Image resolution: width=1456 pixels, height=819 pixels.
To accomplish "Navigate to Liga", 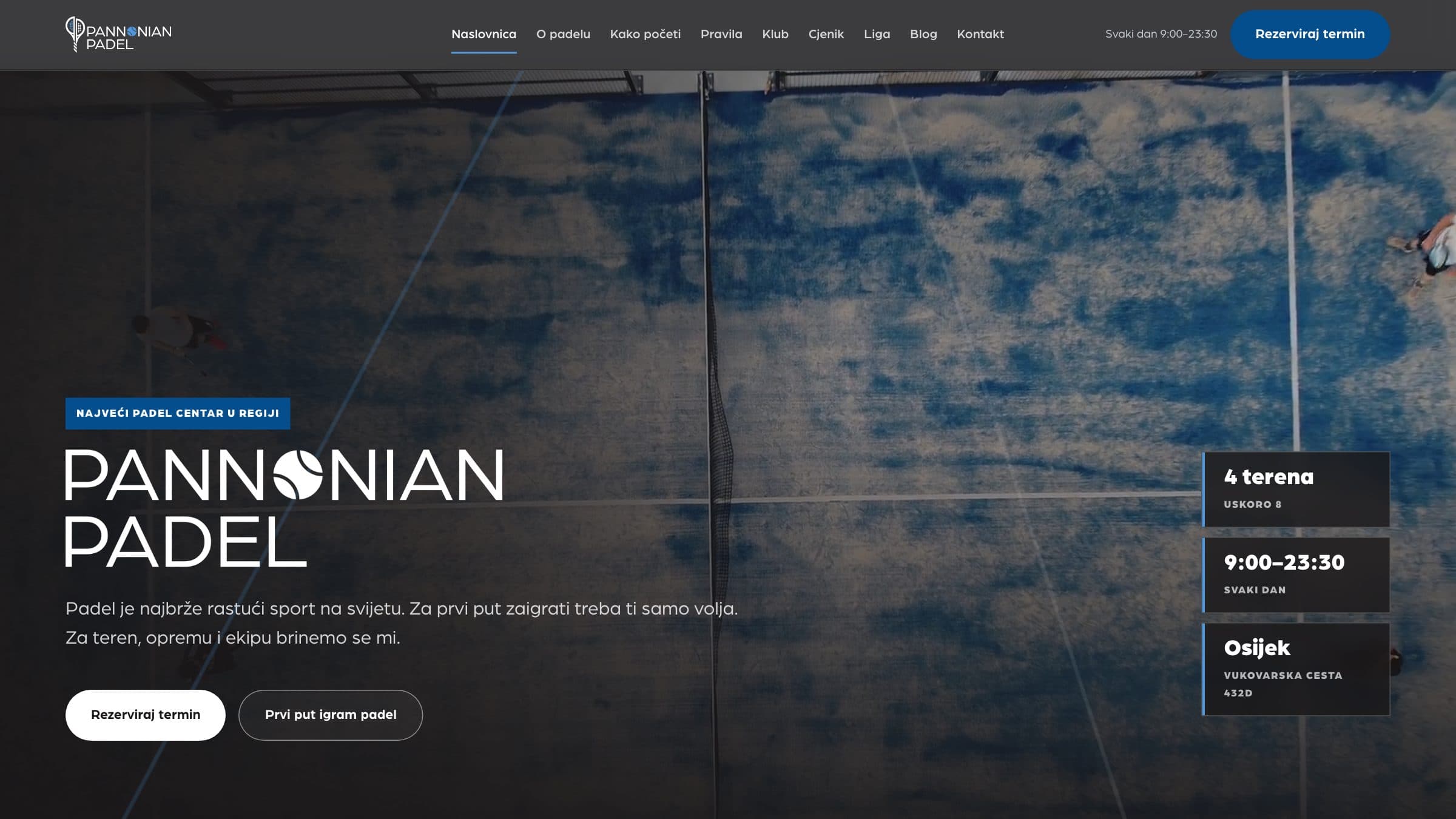I will point(877,34).
